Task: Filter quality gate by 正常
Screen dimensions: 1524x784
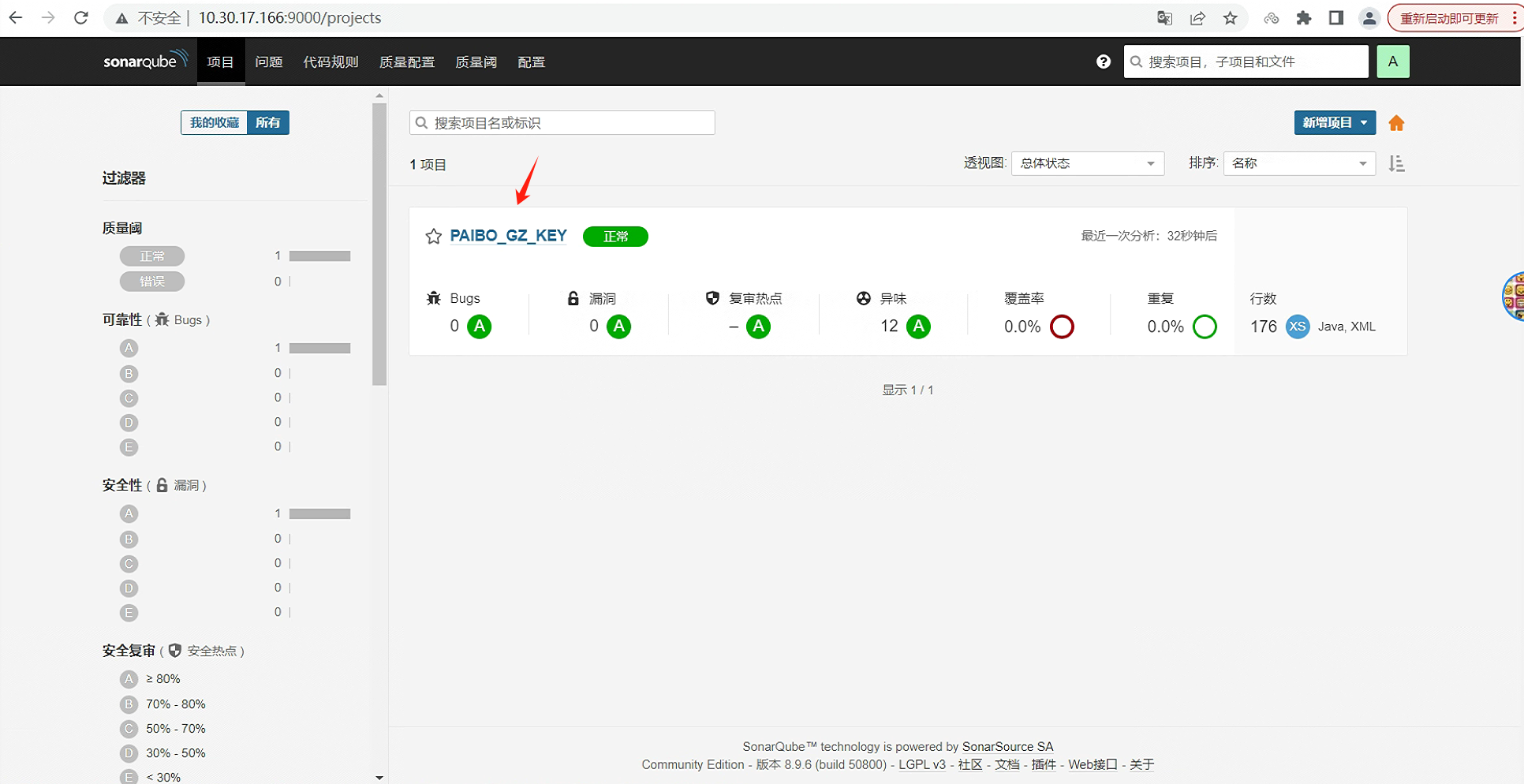Action: pos(152,256)
